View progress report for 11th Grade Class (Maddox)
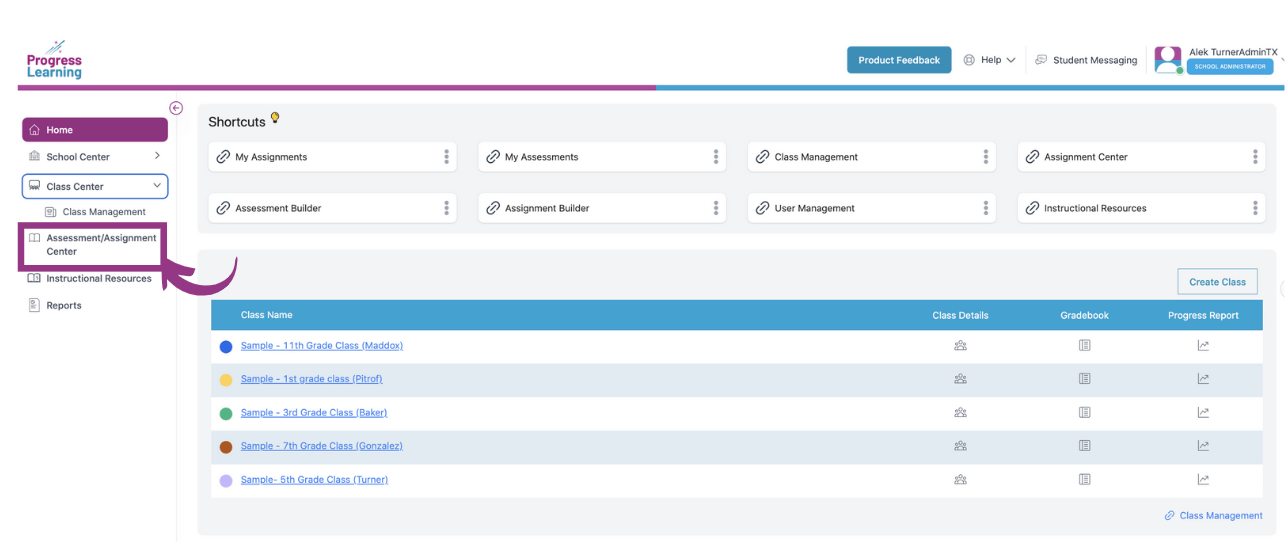Screen dimensions: 1288x542 (x=1203, y=346)
